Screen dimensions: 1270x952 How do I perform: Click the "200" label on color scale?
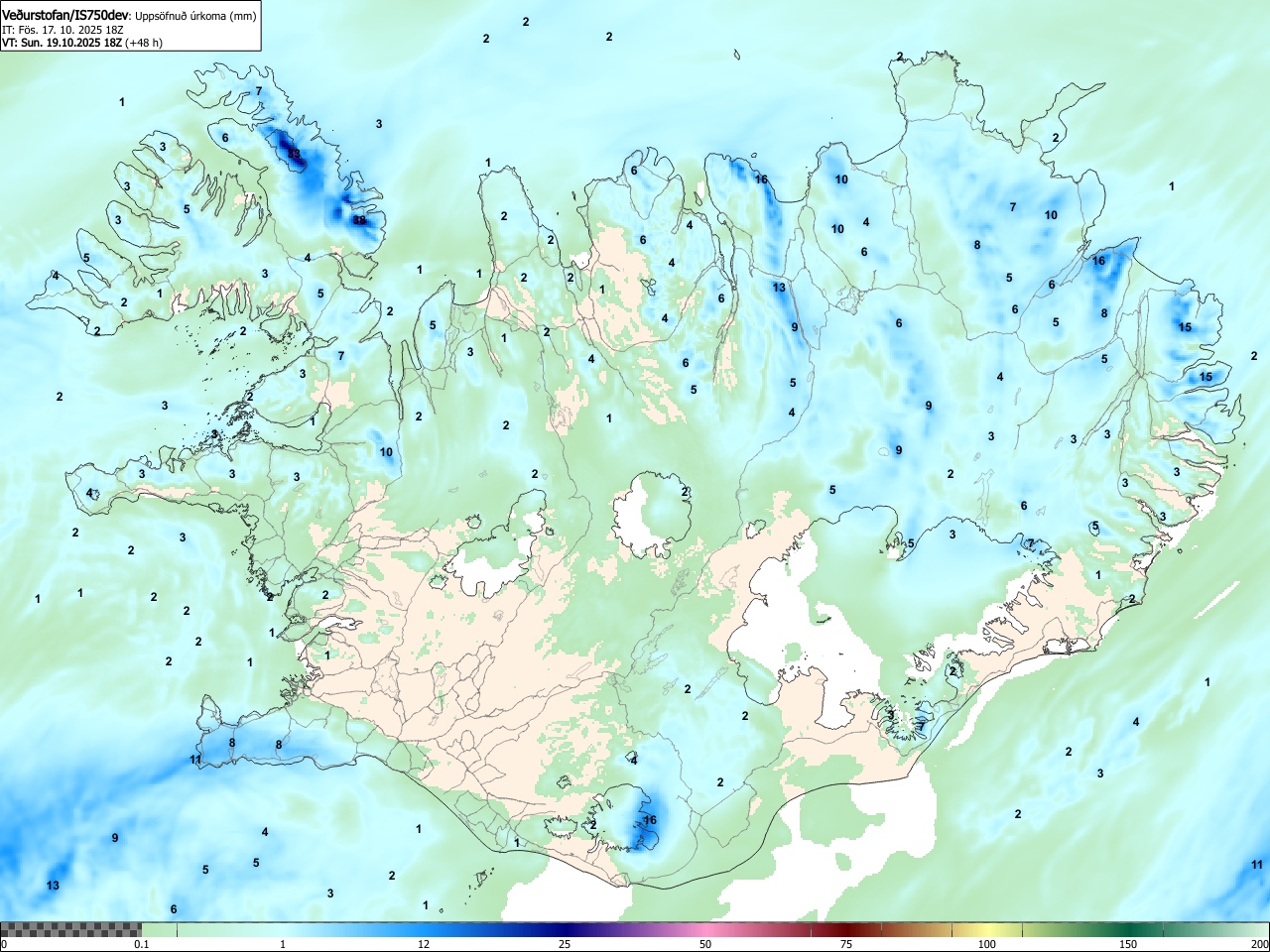pos(1259,944)
